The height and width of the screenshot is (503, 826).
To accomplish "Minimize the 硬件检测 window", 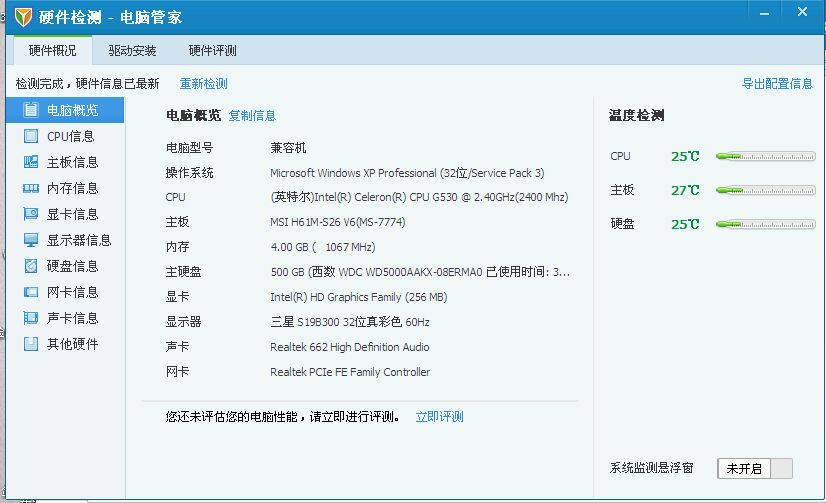I will tap(764, 13).
